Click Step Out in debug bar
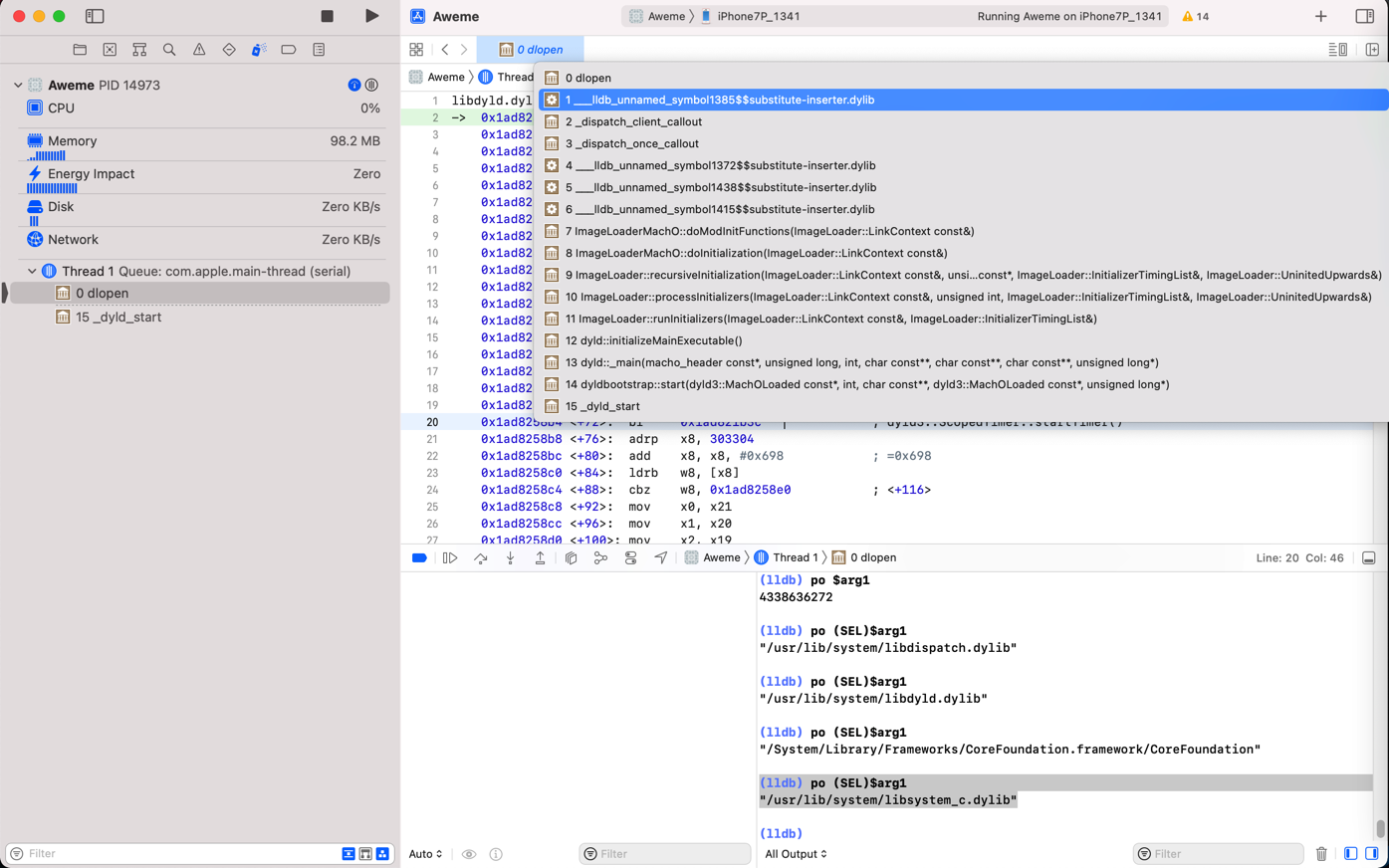The width and height of the screenshot is (1389, 868). (x=540, y=558)
